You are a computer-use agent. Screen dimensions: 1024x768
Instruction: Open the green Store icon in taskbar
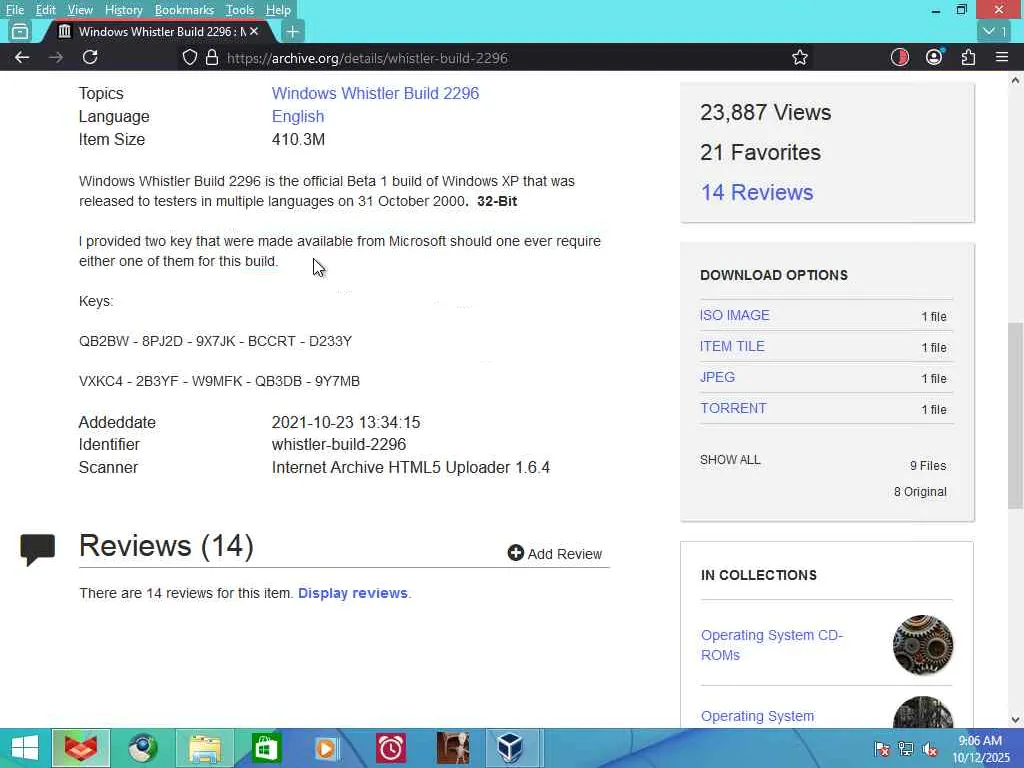(x=265, y=748)
